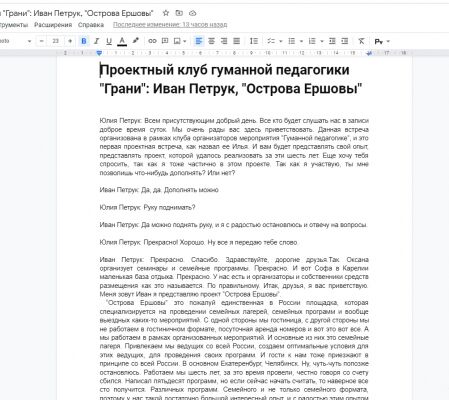Click the line 'Юлия Петрук: Прекрасно! Хорошо'
449x400 pixels.
point(198,242)
